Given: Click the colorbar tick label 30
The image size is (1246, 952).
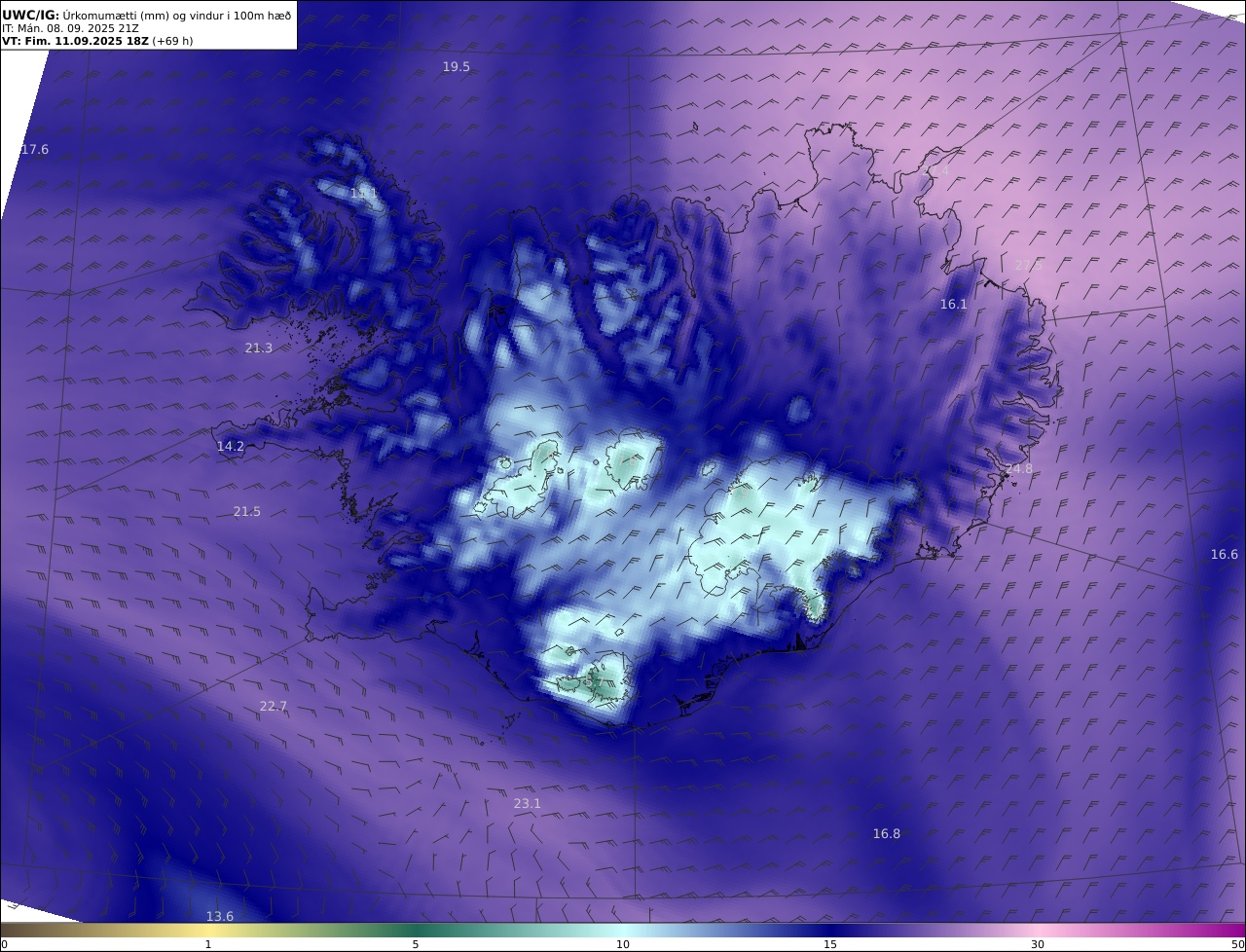Looking at the screenshot, I should [x=1038, y=944].
